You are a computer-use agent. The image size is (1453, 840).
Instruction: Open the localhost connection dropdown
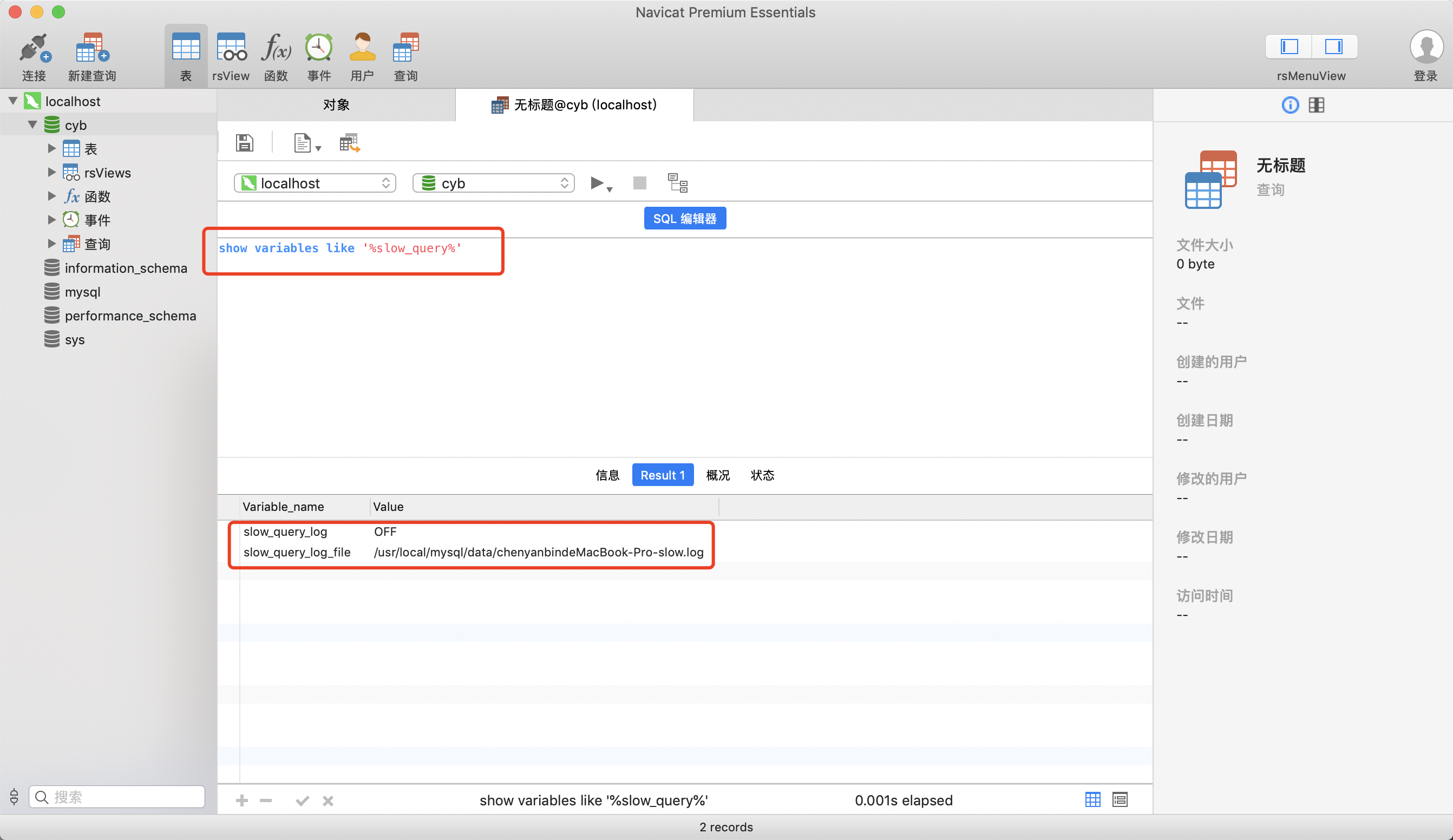(315, 183)
